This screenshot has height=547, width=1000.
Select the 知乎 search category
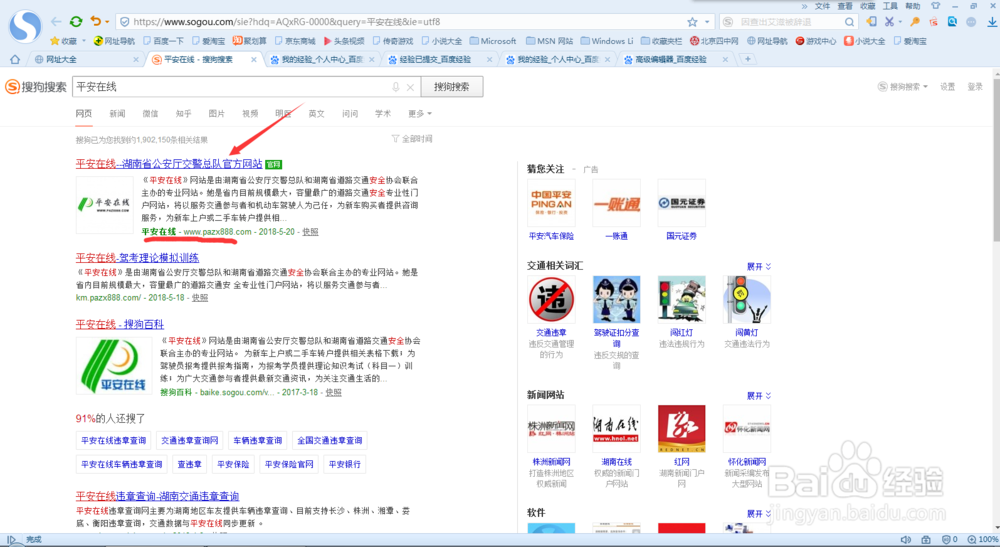183,113
